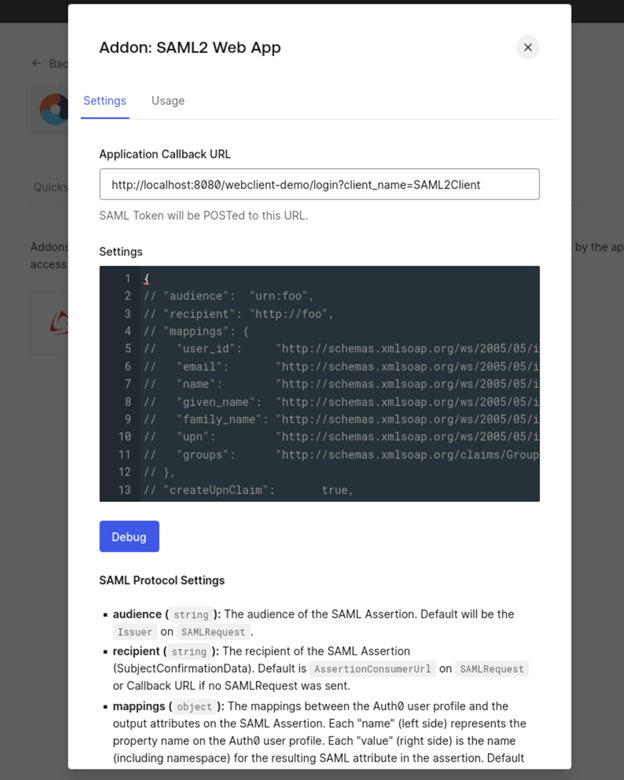This screenshot has height=780, width=624.
Task: Click the application logo behind the dialog
Action: click(54, 109)
